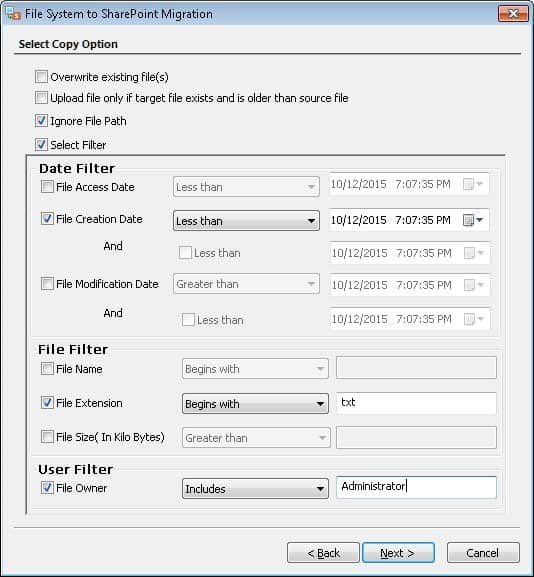Proceed with the Next button
Viewport: 534px width, 577px height.
398,553
